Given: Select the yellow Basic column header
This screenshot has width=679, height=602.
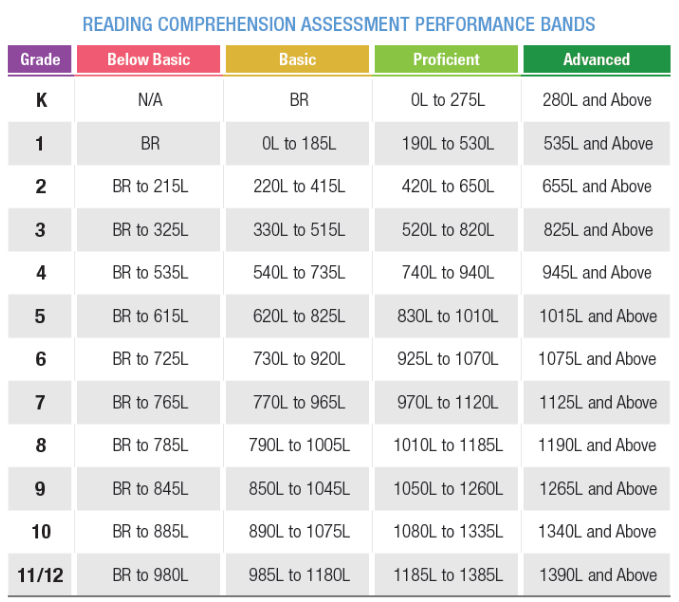Looking at the screenshot, I should (297, 59).
